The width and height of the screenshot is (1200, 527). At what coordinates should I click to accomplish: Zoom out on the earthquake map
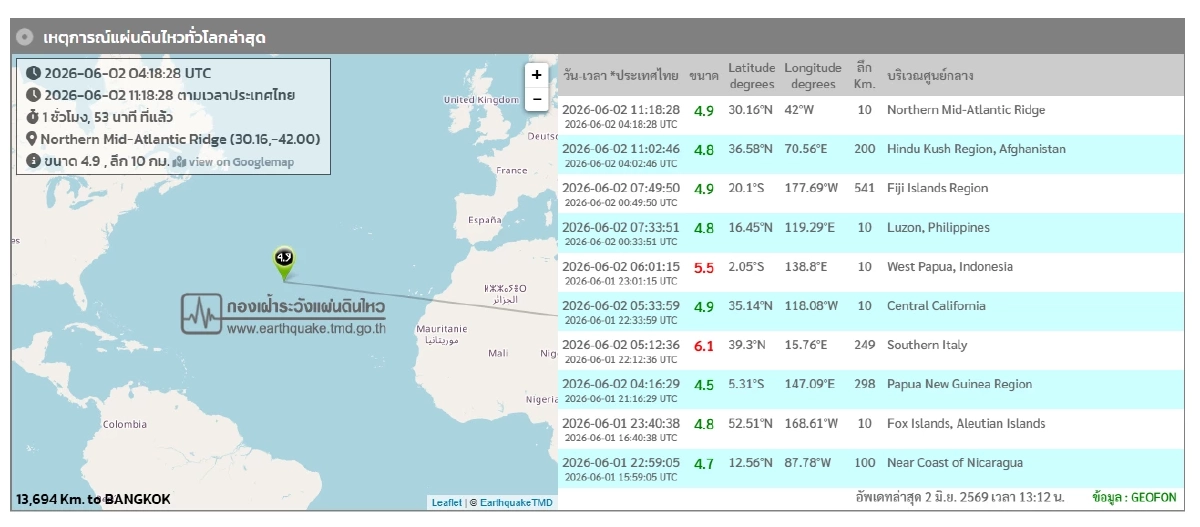[537, 99]
